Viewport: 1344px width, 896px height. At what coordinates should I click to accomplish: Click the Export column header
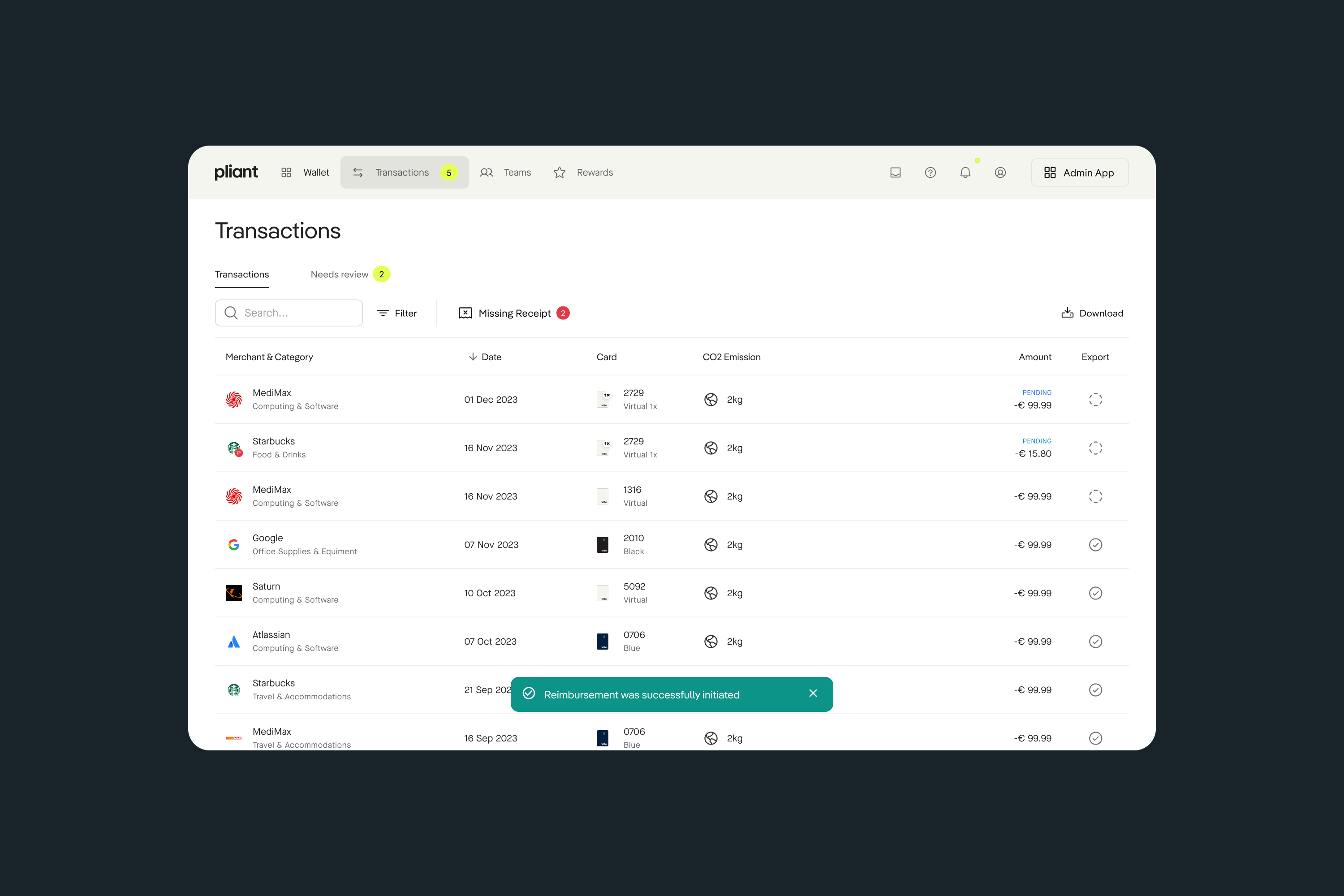pos(1095,357)
